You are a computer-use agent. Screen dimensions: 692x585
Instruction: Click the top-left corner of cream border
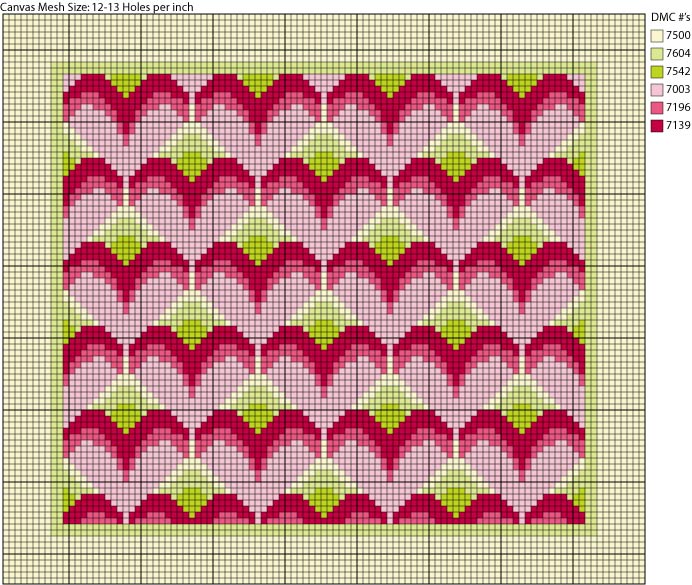(x=7, y=20)
